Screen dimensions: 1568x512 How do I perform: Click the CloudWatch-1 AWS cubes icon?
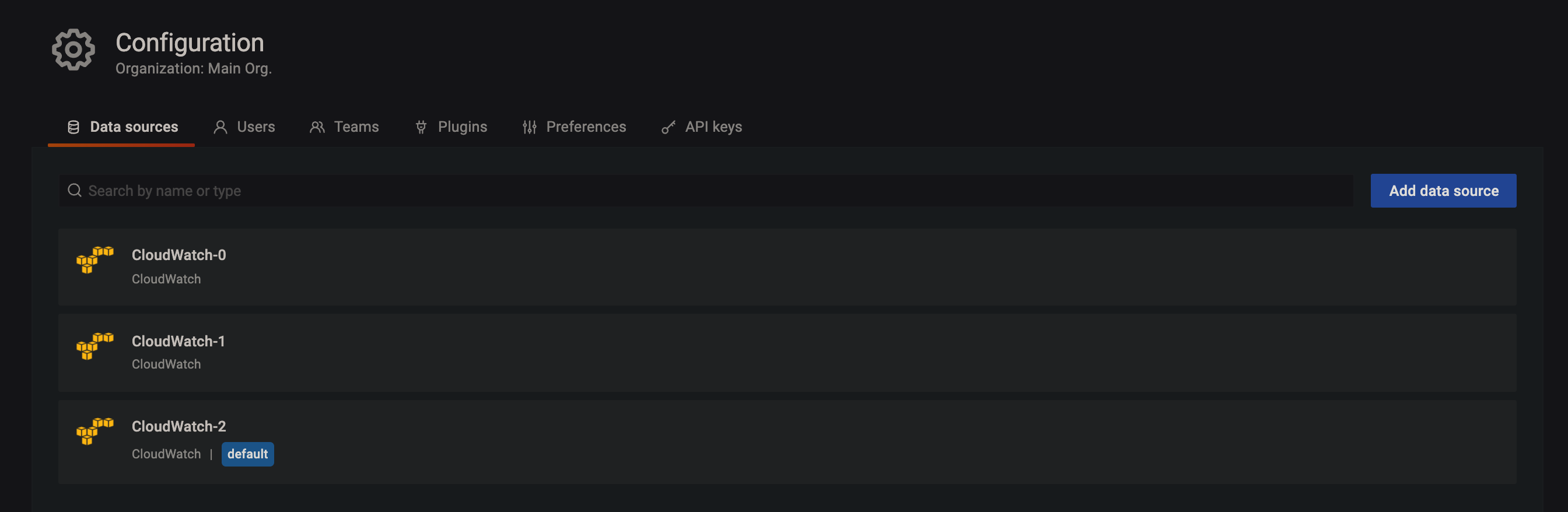point(94,346)
